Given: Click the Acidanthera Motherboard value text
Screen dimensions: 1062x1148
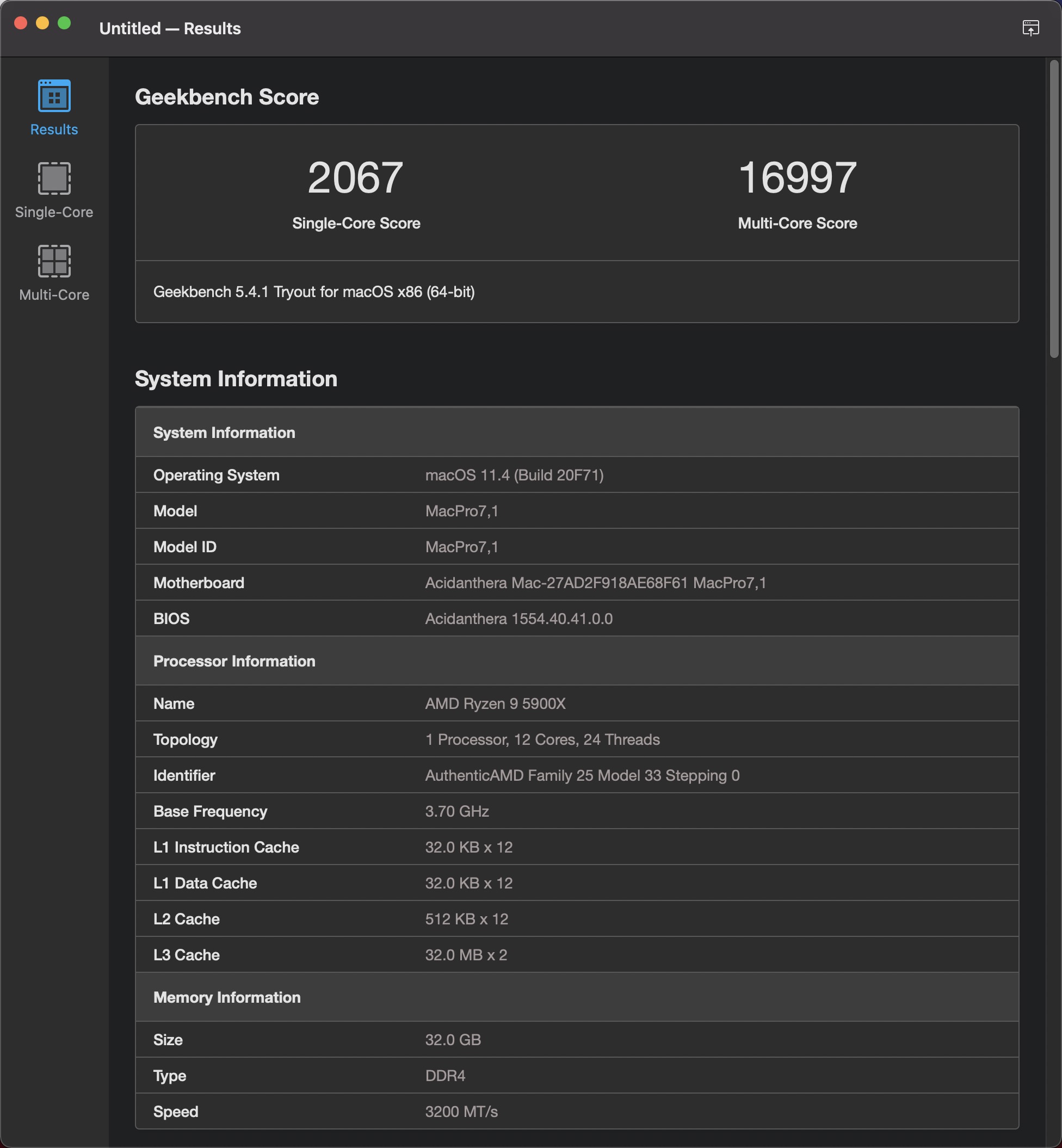Looking at the screenshot, I should coord(595,583).
